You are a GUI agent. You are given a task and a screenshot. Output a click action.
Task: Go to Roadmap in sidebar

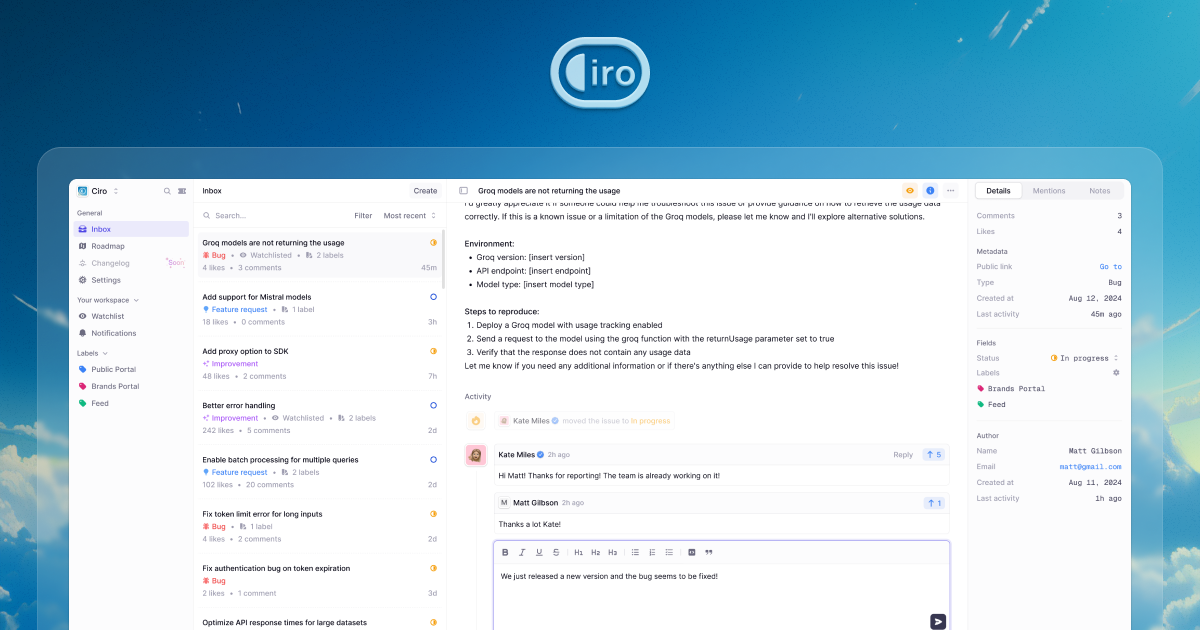(131, 246)
